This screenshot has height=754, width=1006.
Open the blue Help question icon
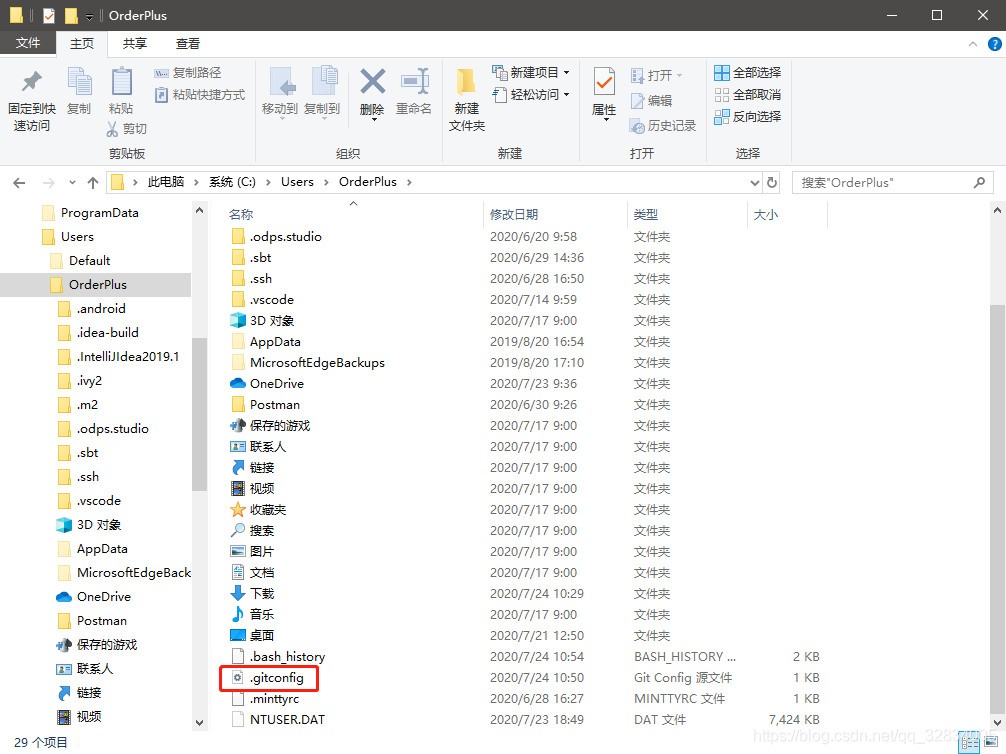tap(994, 44)
